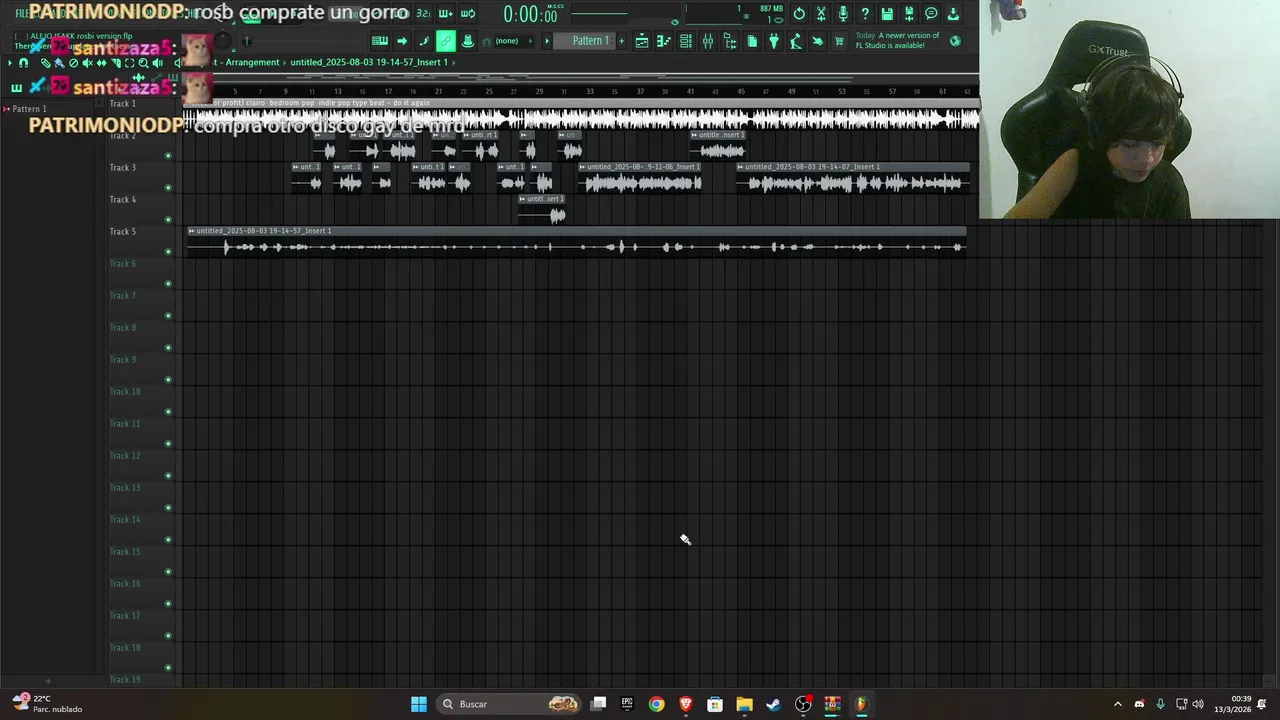Viewport: 1280px width, 720px height.
Task: Open the plugin picker plug icon
Action: (773, 41)
